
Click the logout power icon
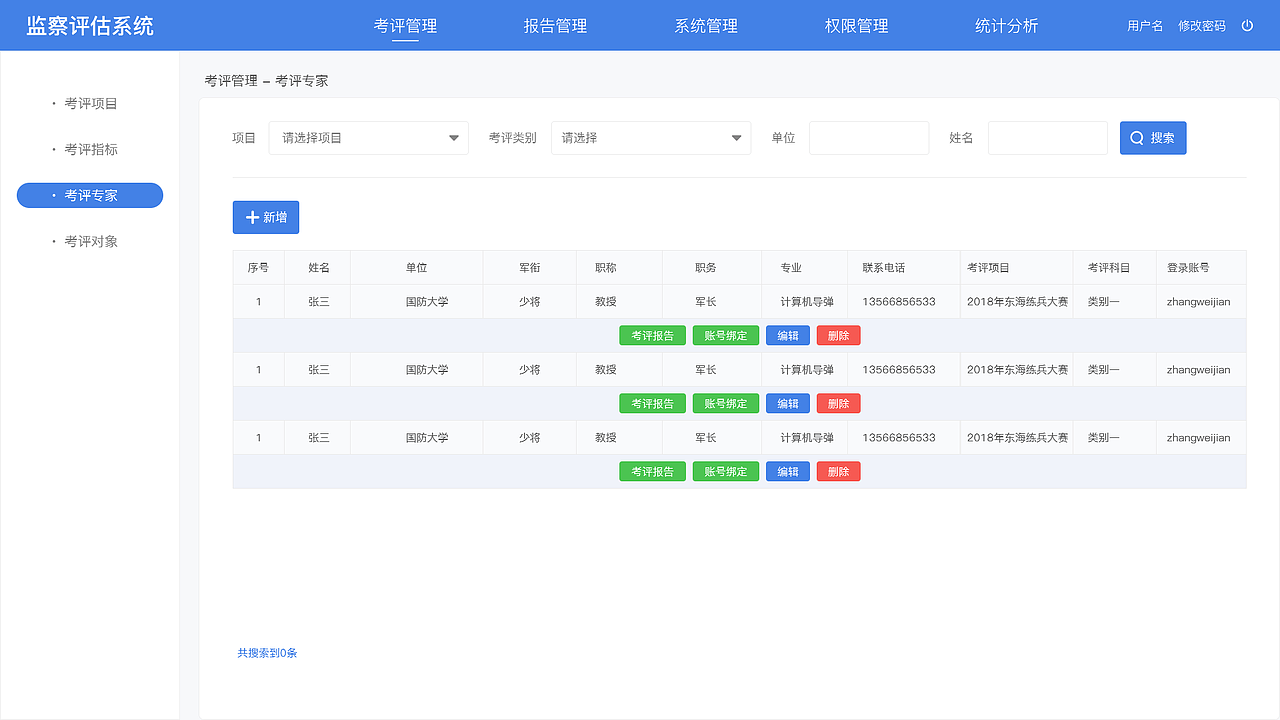point(1247,25)
